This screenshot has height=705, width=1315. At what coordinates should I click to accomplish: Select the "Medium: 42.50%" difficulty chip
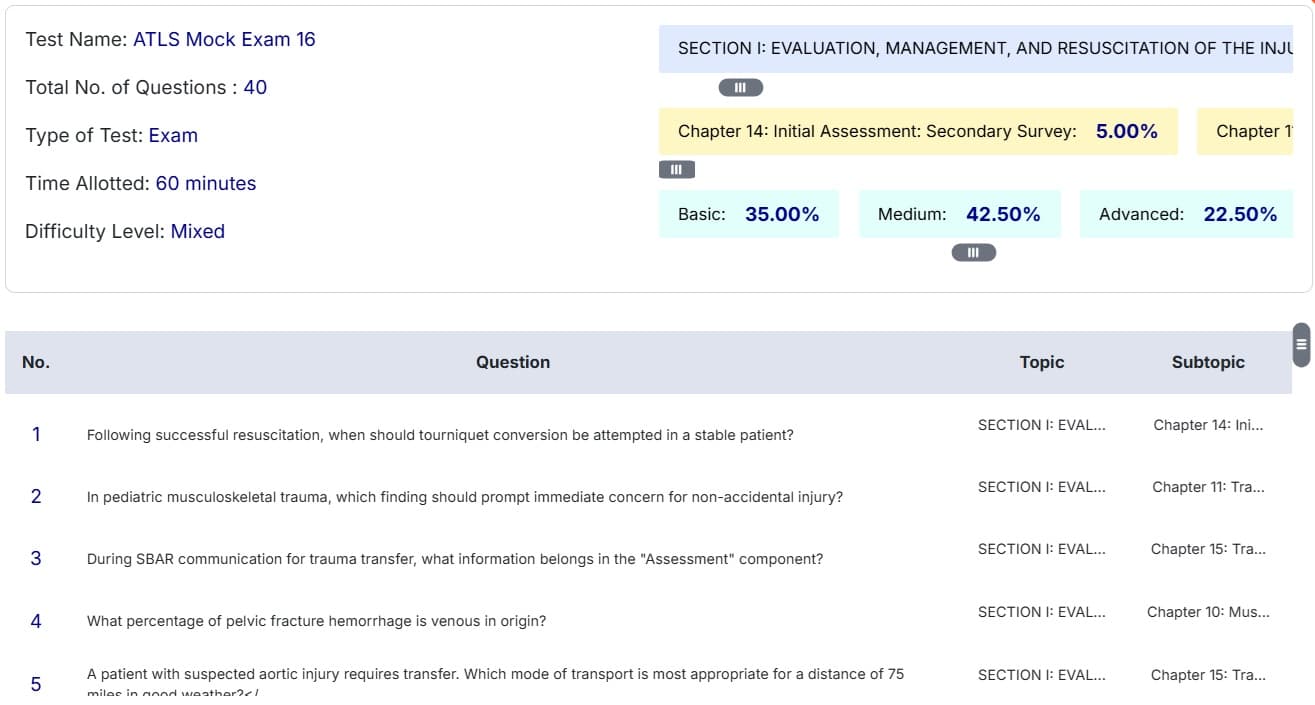pyautogui.click(x=959, y=213)
